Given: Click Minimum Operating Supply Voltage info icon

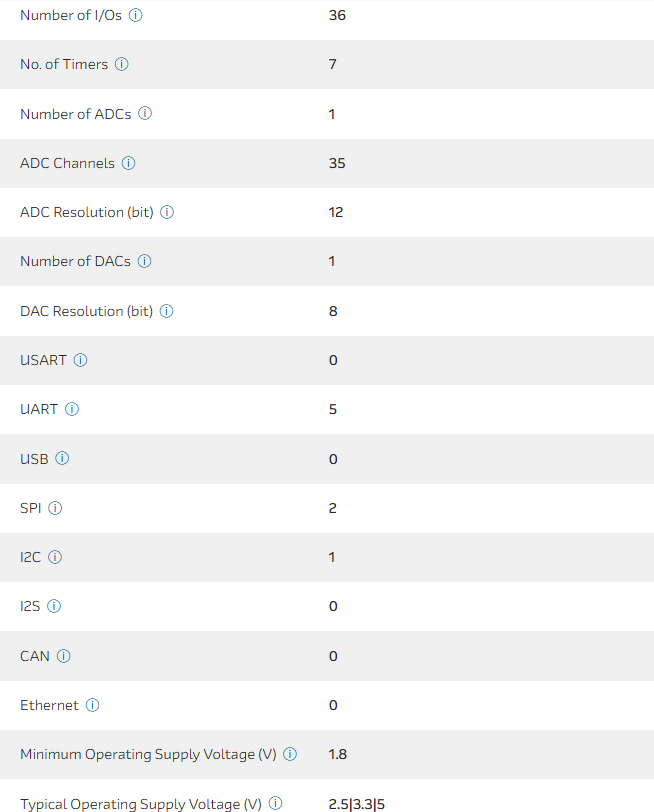Looking at the screenshot, I should point(291,754).
